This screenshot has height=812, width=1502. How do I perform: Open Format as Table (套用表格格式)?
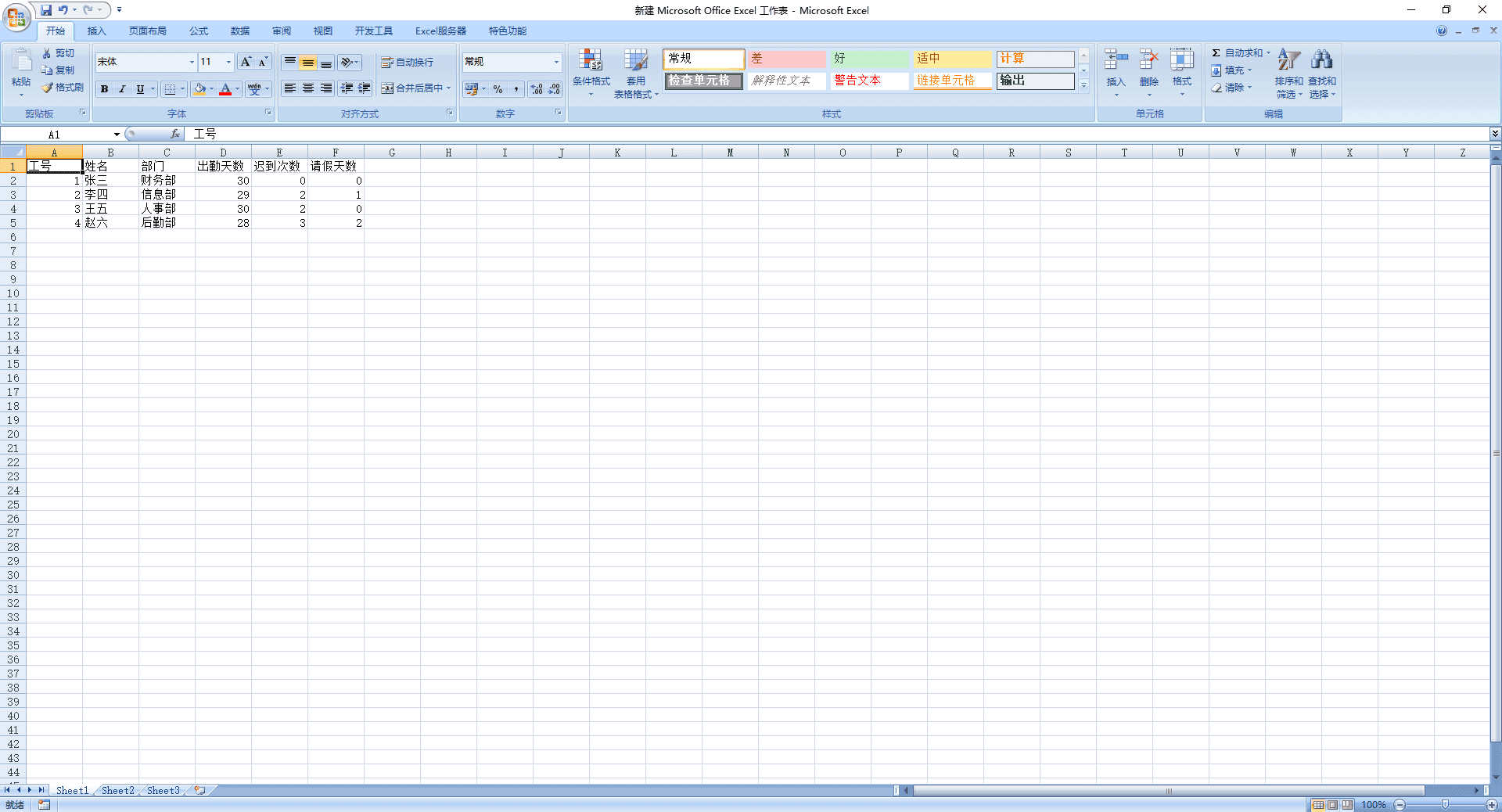click(x=636, y=73)
